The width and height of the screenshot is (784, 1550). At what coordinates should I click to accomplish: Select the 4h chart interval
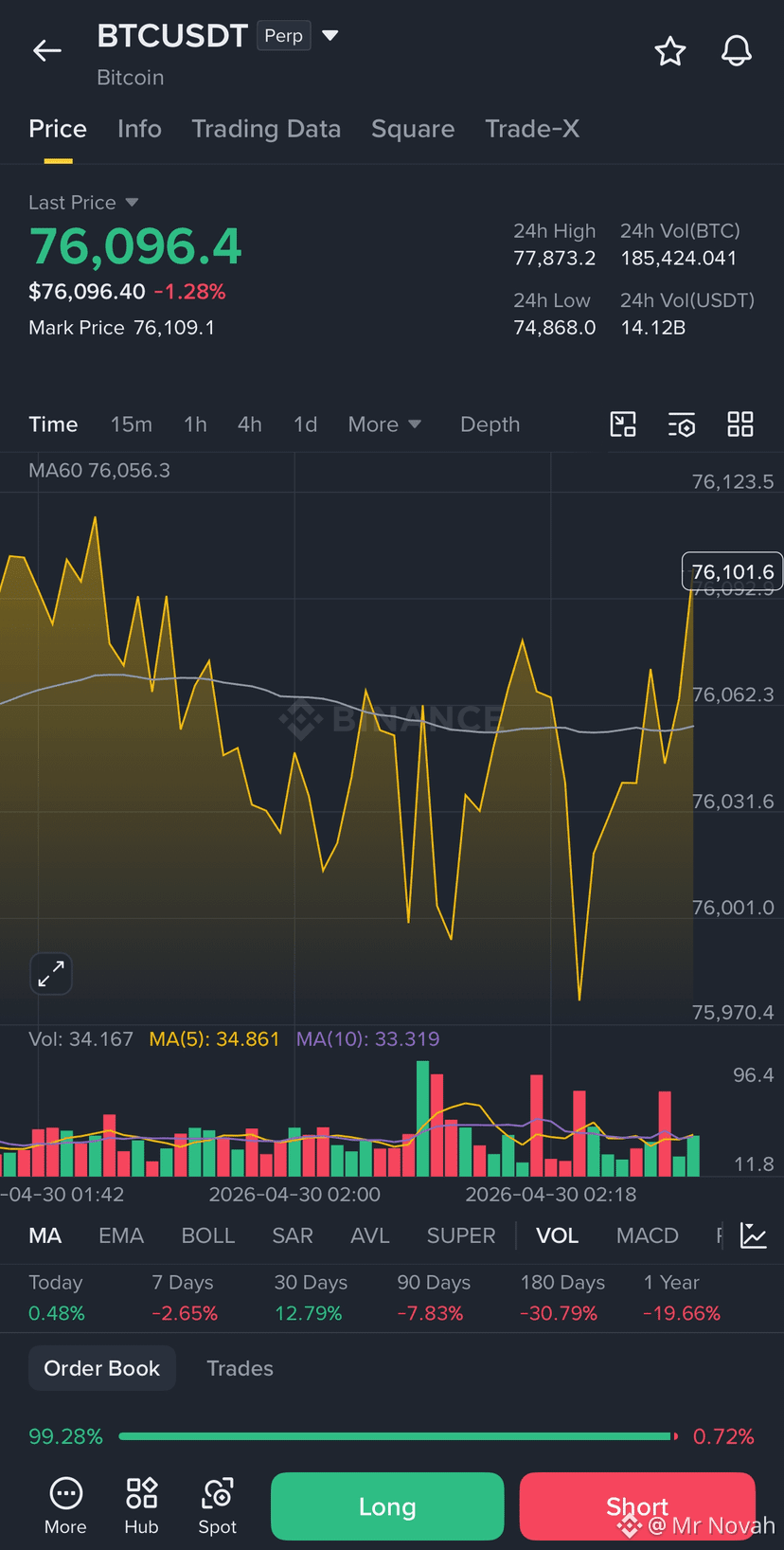click(x=250, y=424)
